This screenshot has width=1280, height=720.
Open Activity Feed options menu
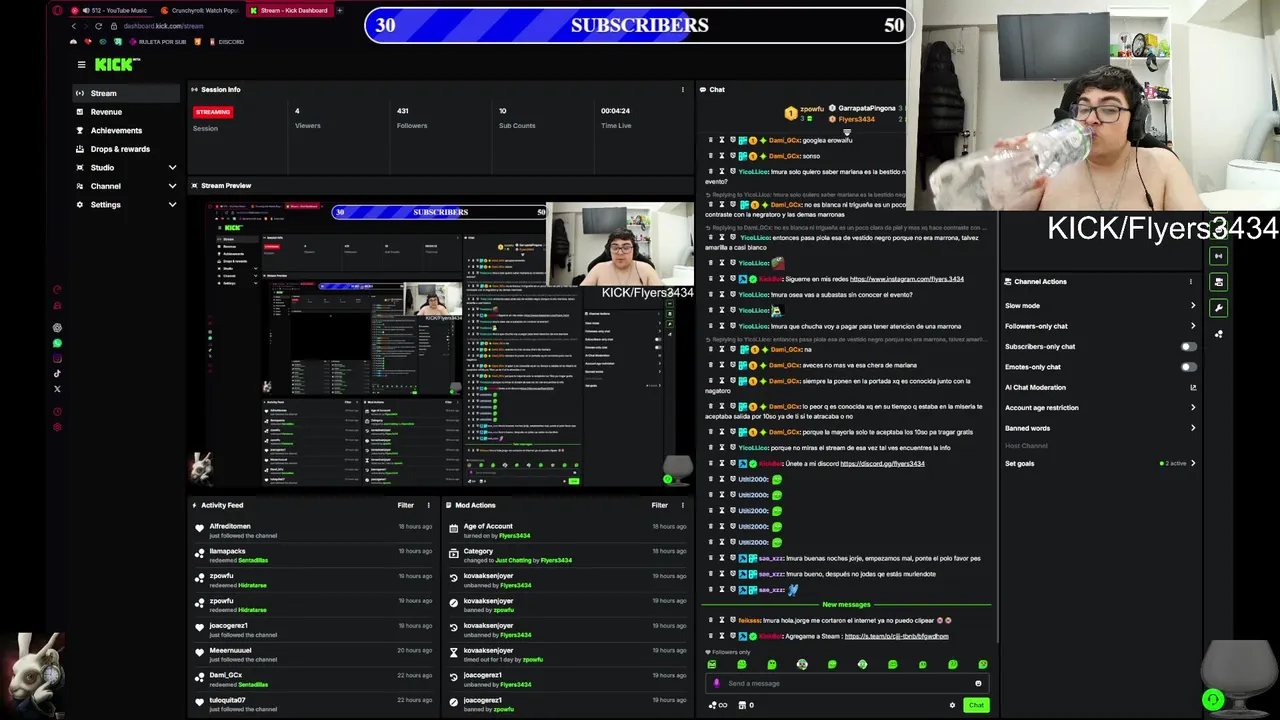pyautogui.click(x=429, y=505)
